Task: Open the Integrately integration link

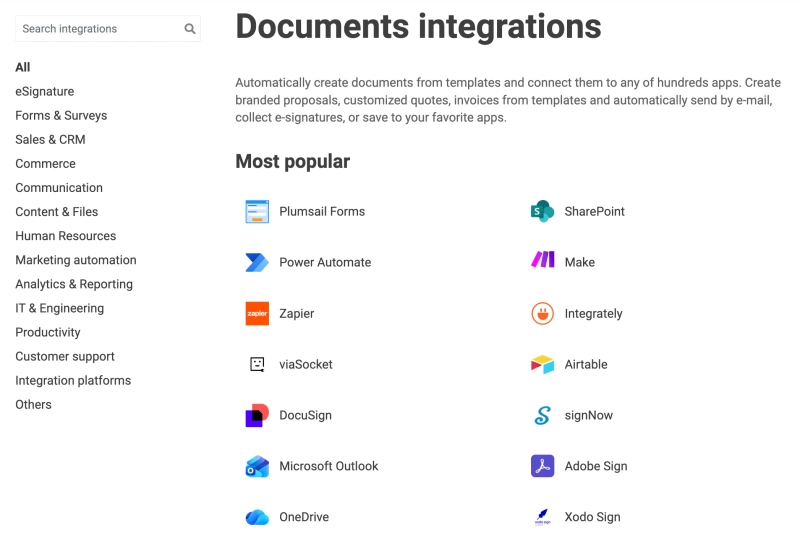Action: click(593, 313)
